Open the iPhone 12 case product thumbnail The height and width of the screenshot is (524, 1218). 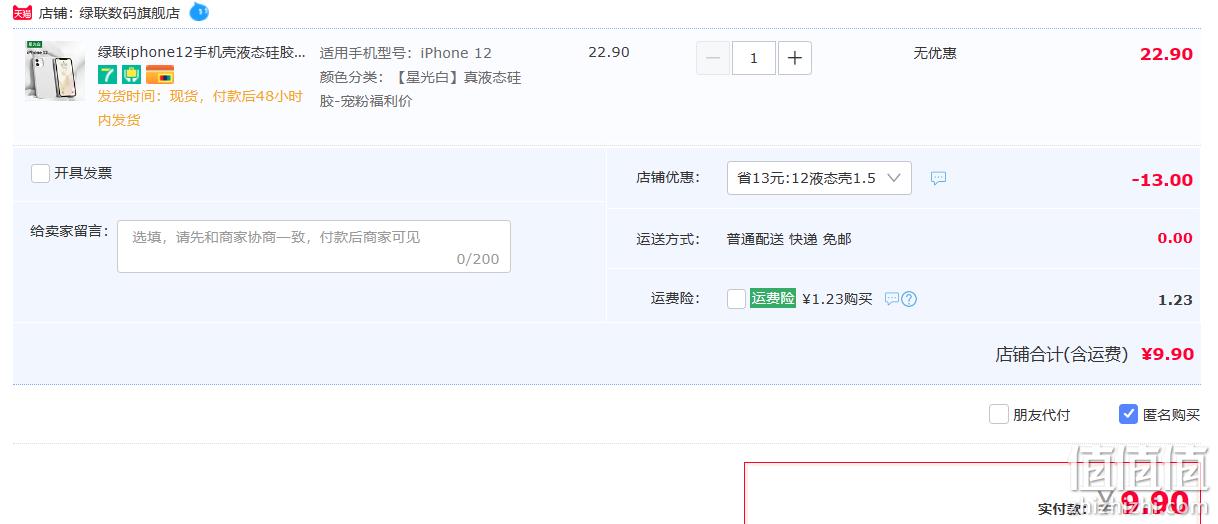point(55,71)
